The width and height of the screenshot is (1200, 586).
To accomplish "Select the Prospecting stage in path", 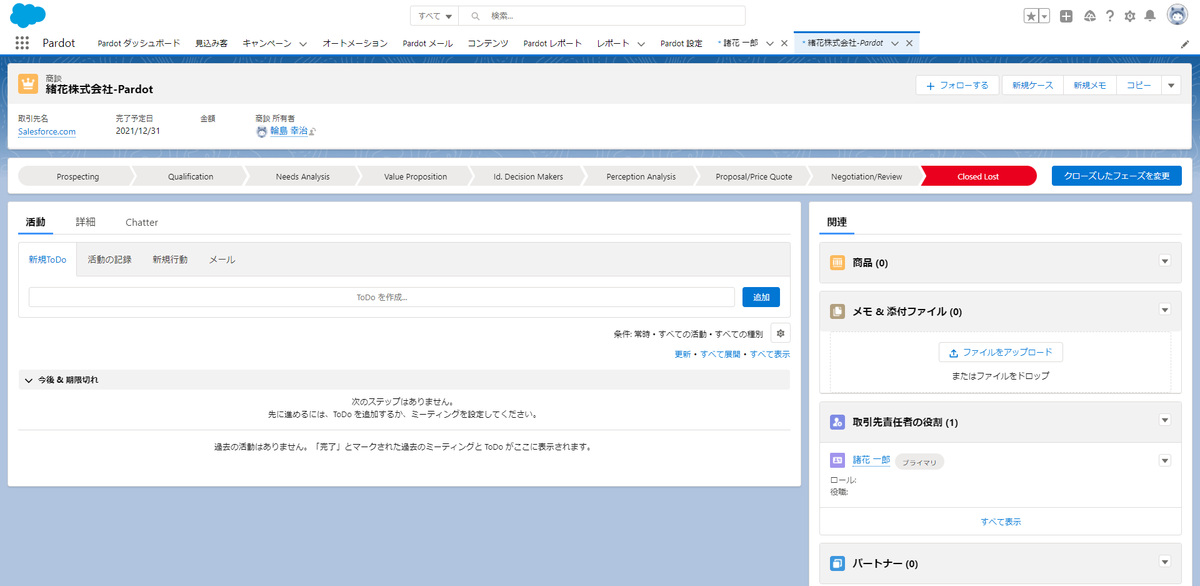I will tap(78, 176).
